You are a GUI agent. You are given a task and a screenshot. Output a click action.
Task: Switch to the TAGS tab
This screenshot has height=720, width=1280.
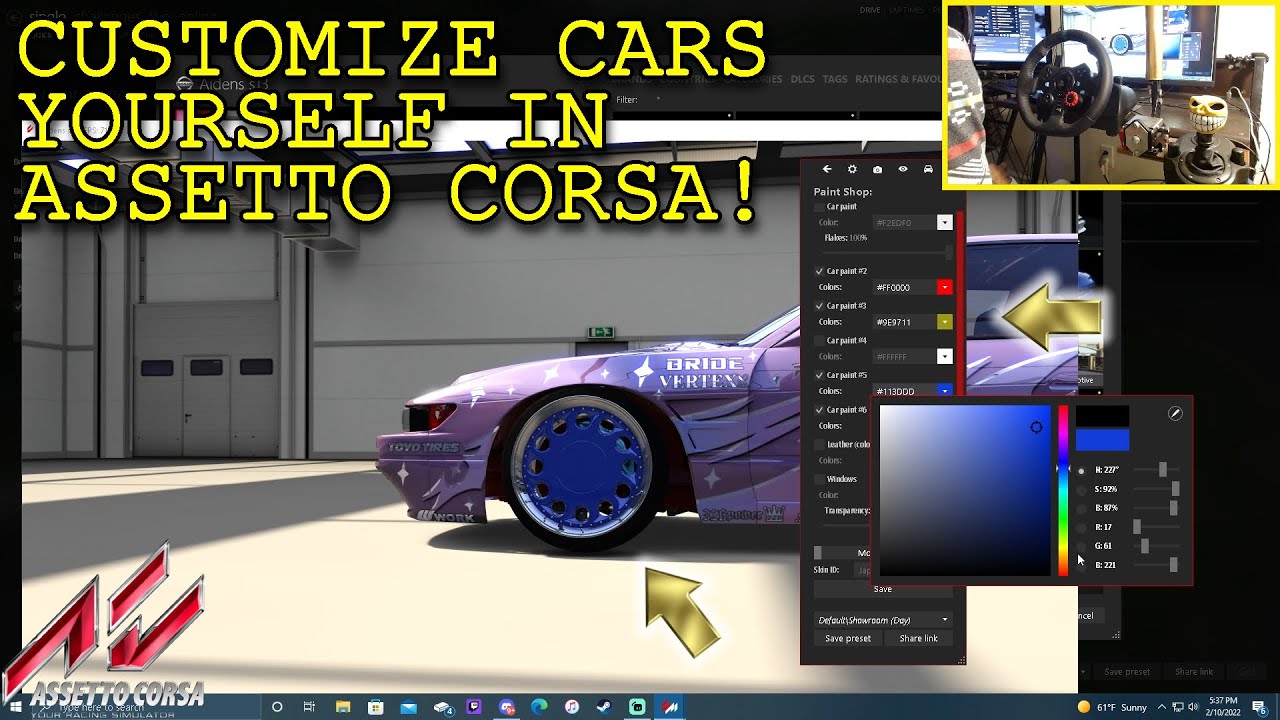point(835,79)
